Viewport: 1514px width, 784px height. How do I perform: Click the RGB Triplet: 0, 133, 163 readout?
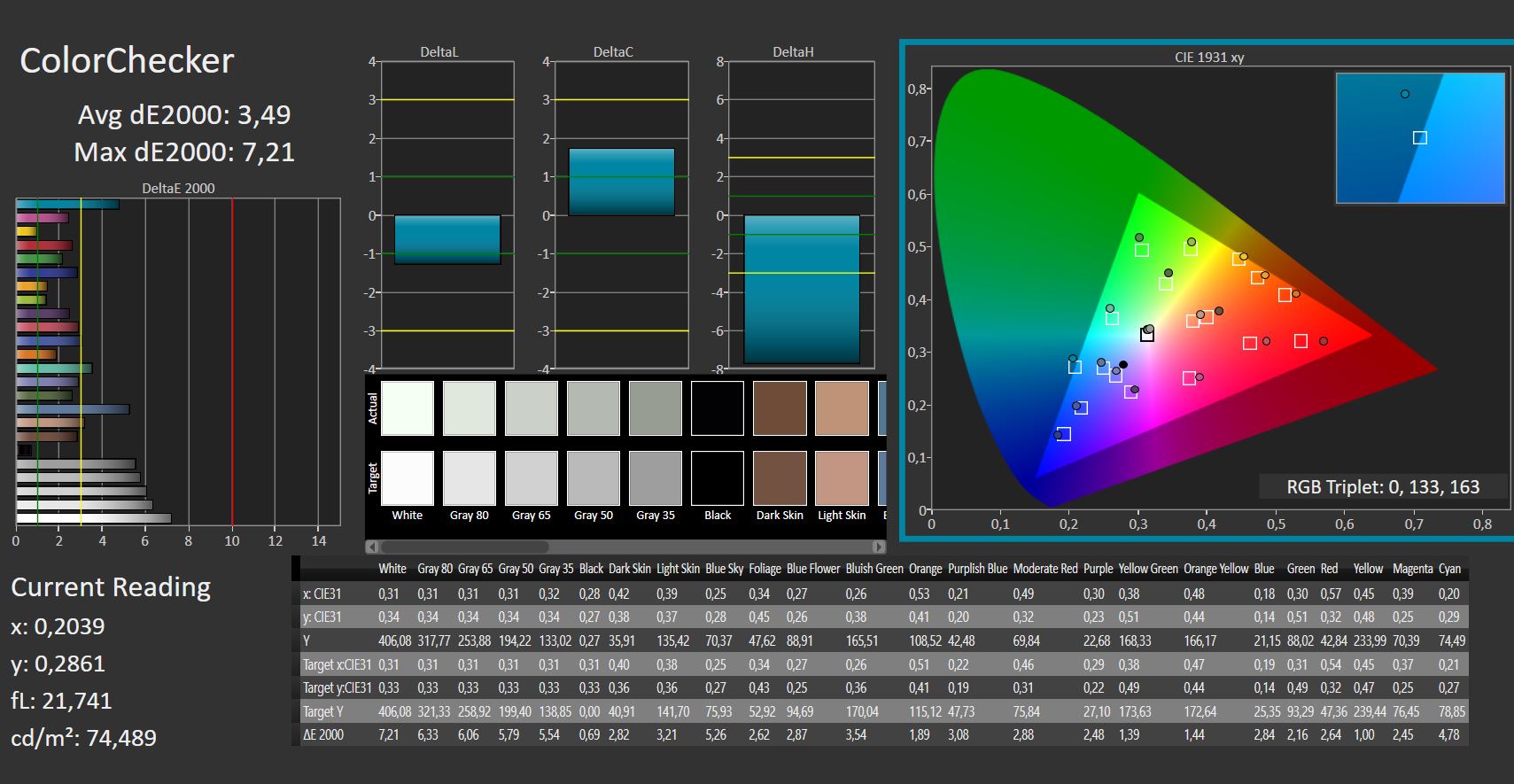pyautogui.click(x=1383, y=486)
